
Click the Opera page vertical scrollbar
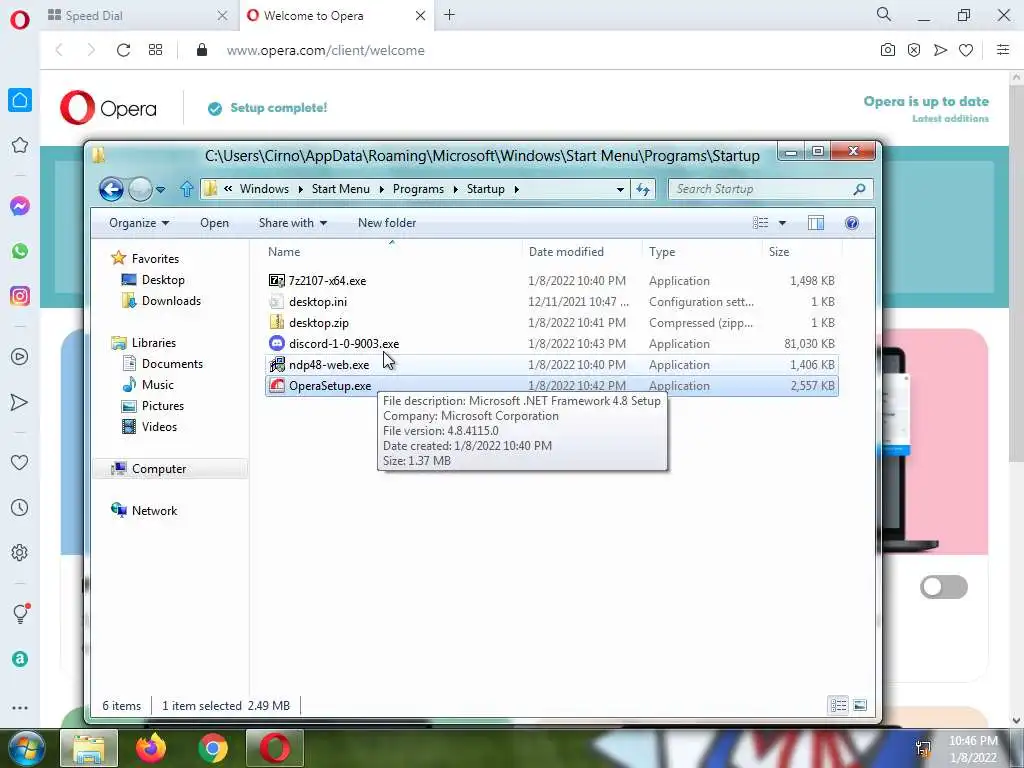1017,274
